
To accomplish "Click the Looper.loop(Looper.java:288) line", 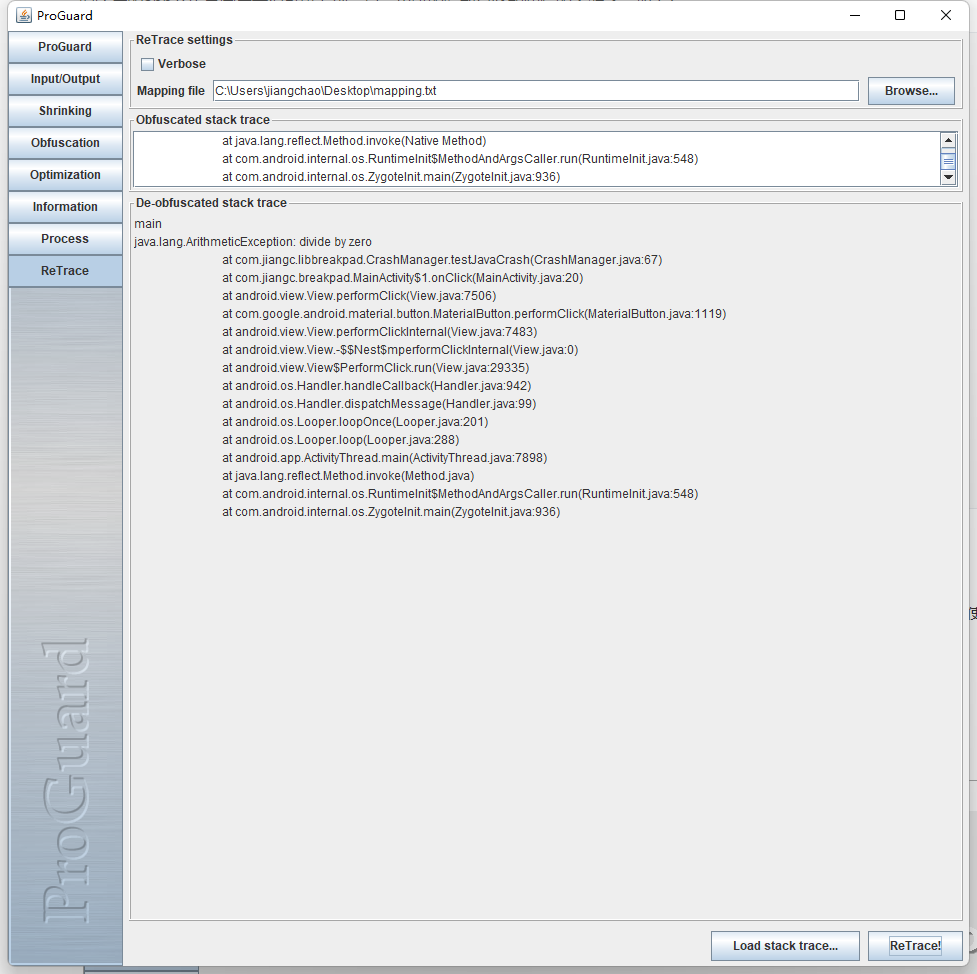I will (x=340, y=440).
